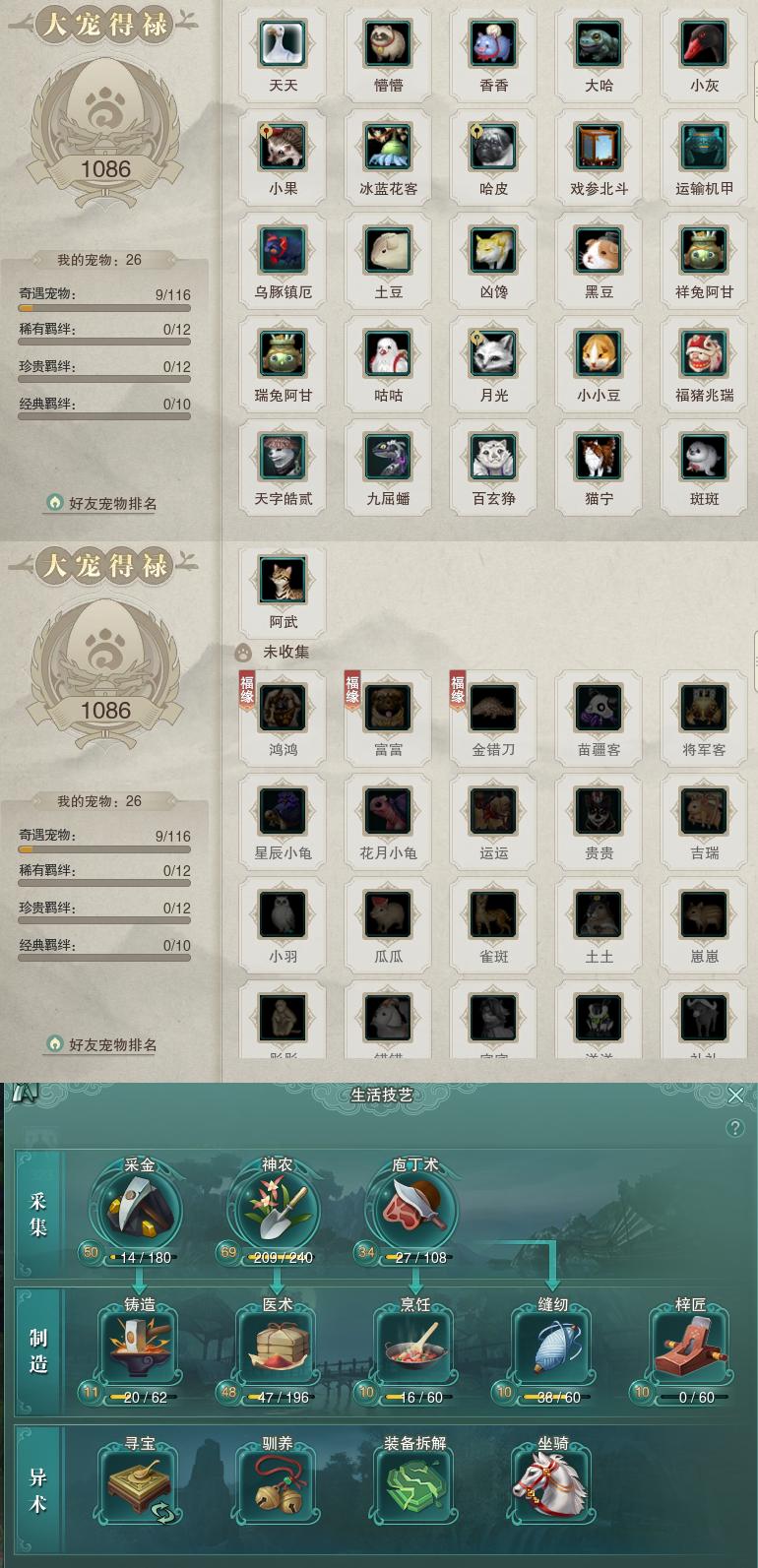Choose the 庖丁术 butchering skill icon
Viewport: 758px width, 1568px height.
coord(414,1210)
